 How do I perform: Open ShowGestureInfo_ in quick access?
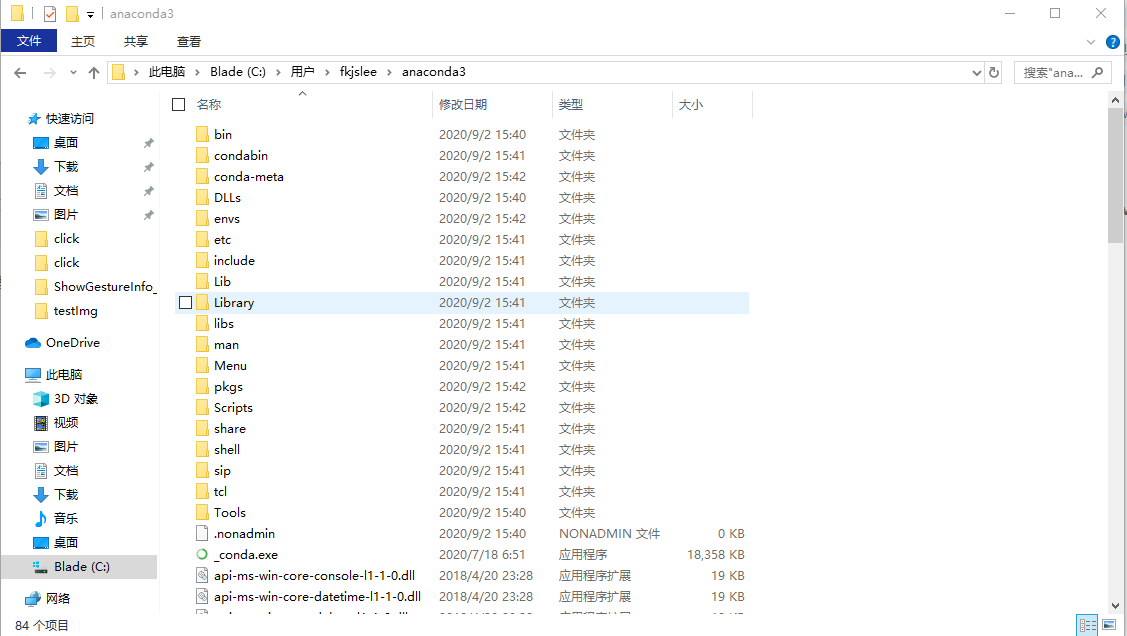pyautogui.click(x=96, y=287)
